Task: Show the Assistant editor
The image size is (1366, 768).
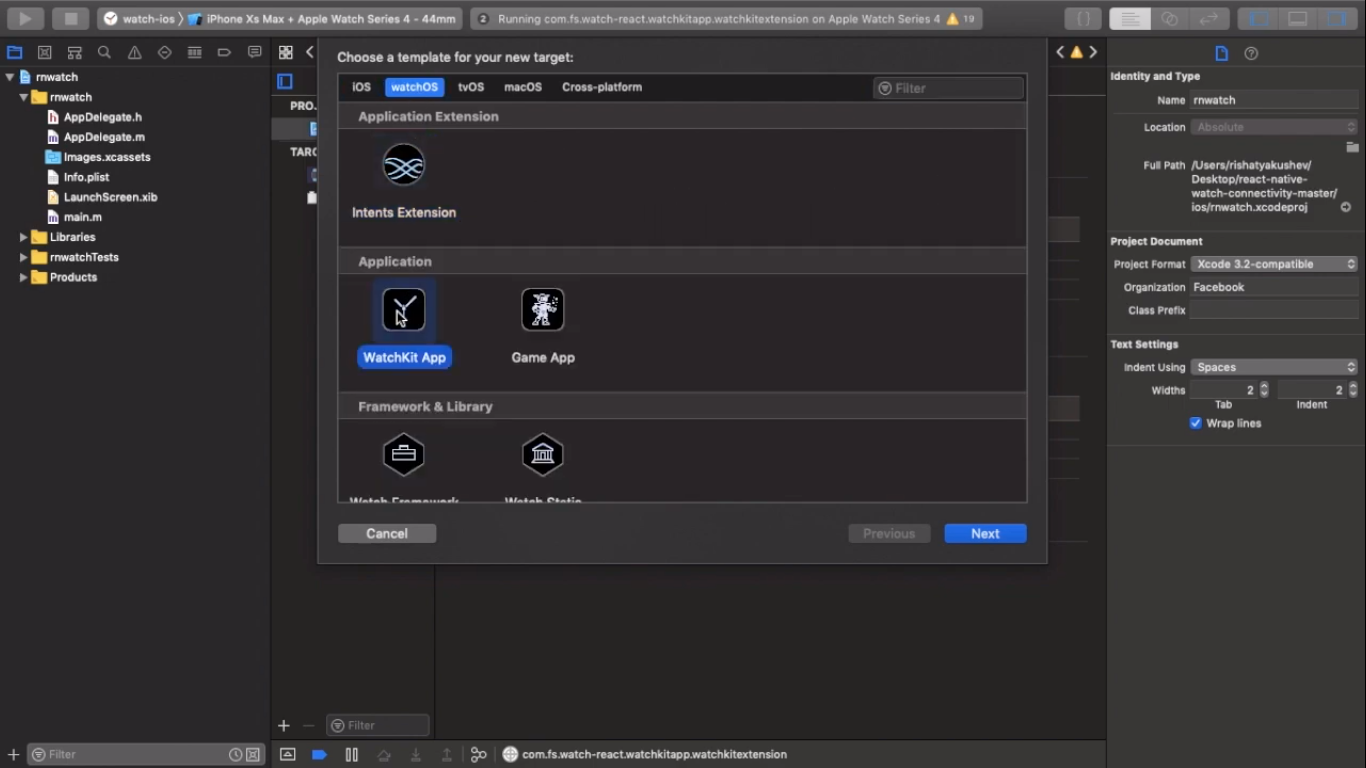Action: click(x=1169, y=18)
